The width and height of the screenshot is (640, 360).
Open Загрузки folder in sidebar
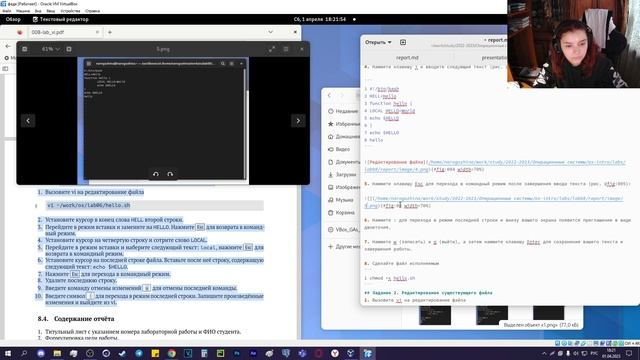[342, 174]
